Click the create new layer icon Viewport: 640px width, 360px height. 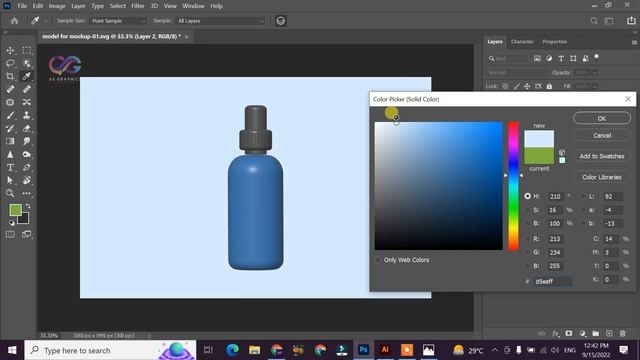(x=609, y=333)
